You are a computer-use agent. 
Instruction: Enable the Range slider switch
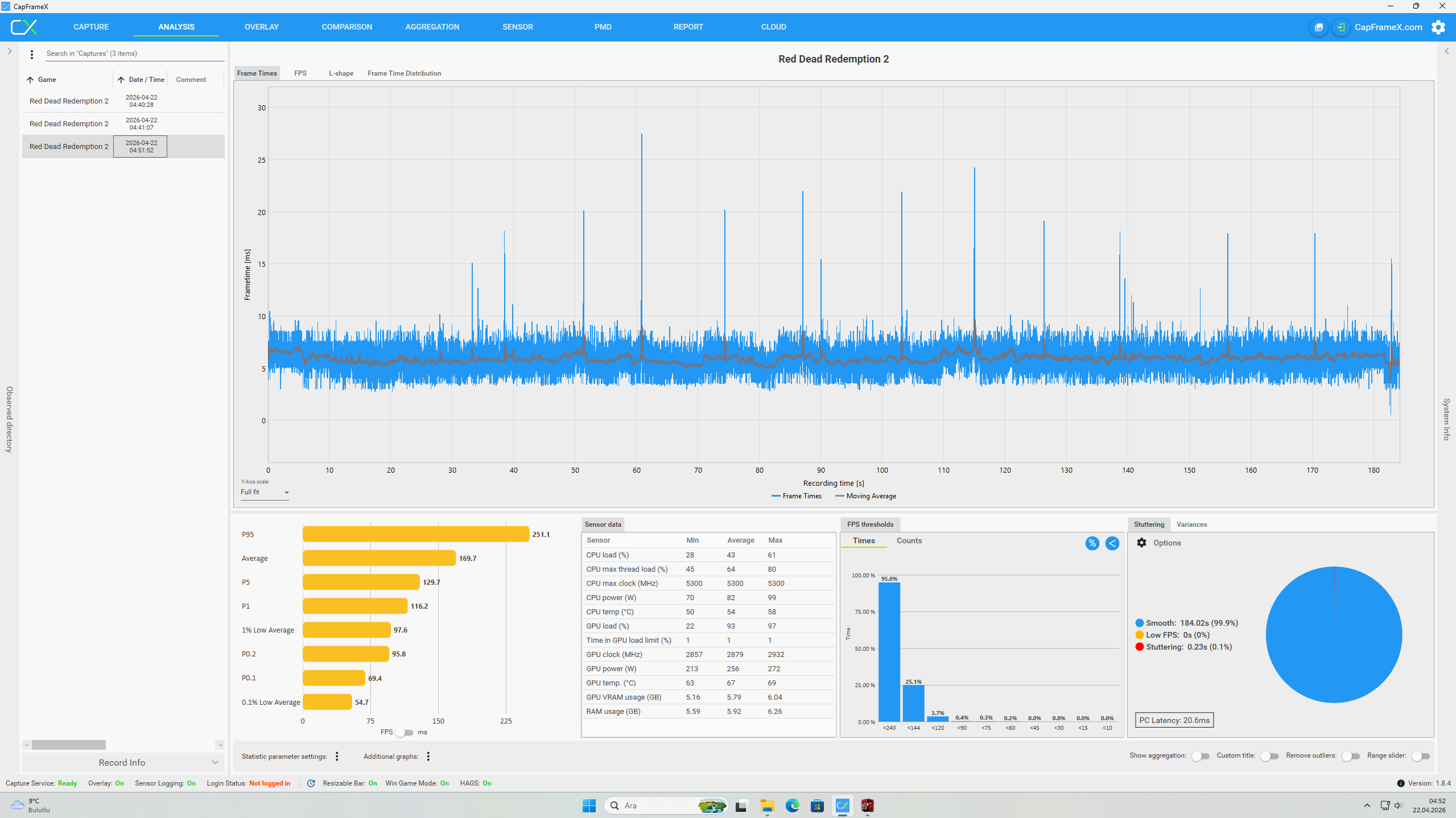click(1421, 756)
